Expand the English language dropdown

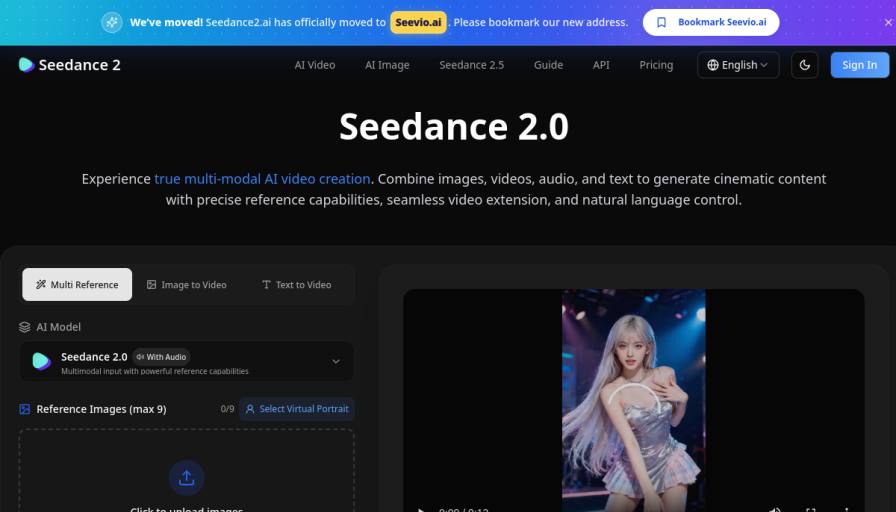(x=738, y=65)
